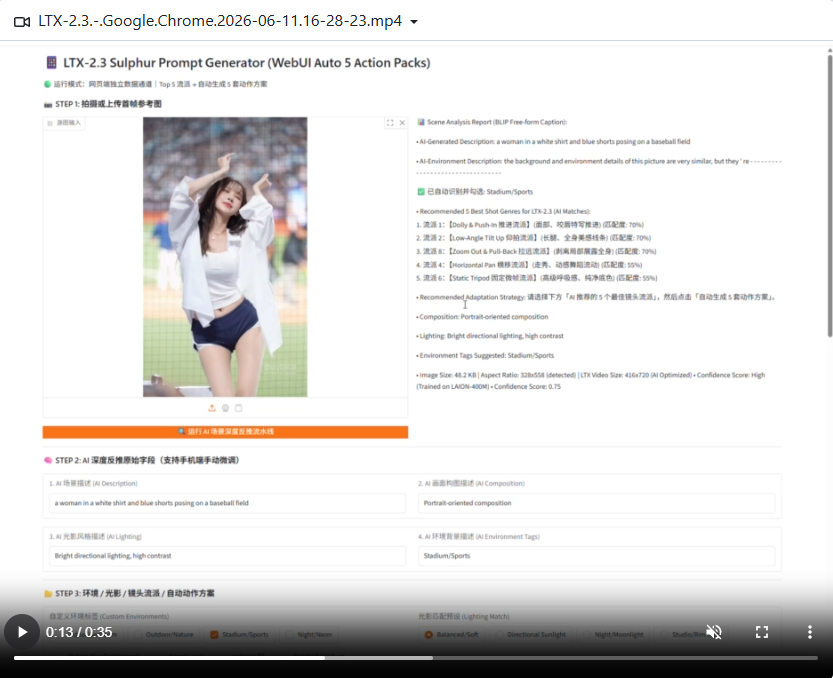Click the video progress bar
Viewport: 833px width, 678px height.
click(415, 658)
